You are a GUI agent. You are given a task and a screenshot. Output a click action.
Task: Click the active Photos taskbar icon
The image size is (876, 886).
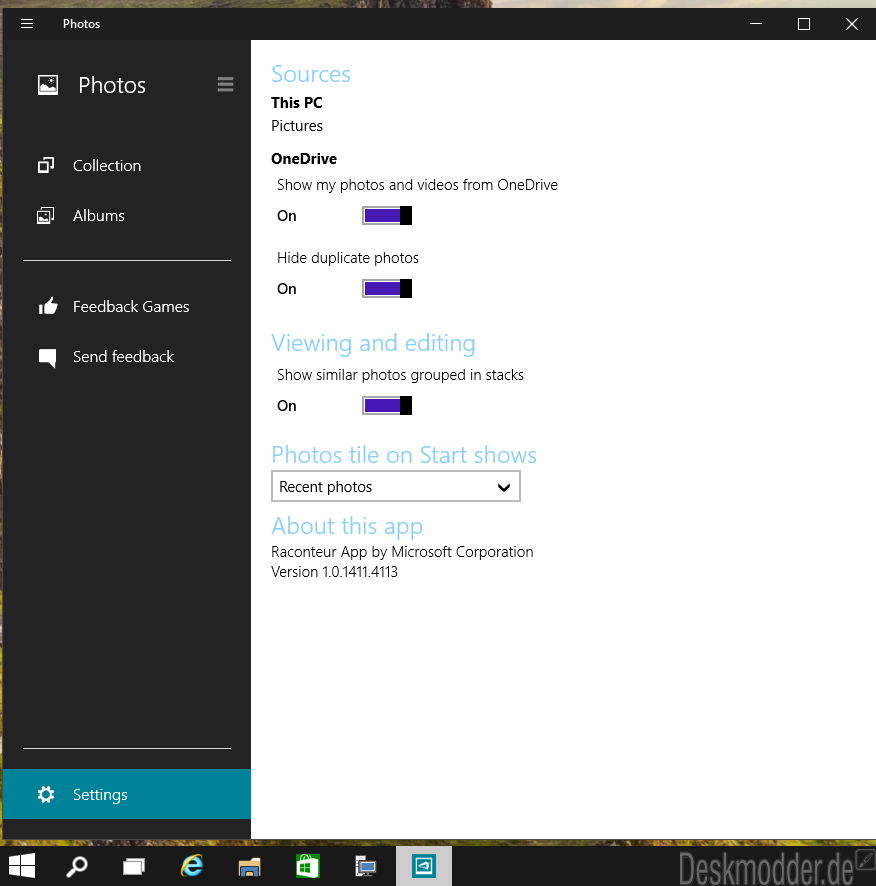[x=423, y=866]
